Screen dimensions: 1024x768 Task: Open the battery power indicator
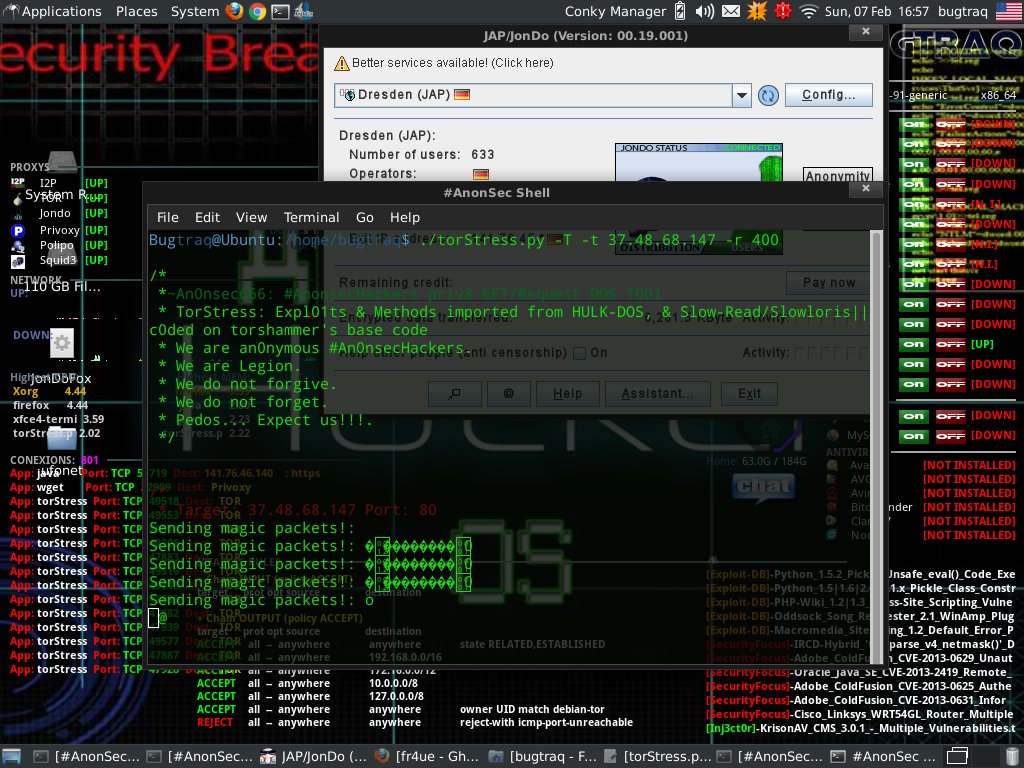click(680, 11)
